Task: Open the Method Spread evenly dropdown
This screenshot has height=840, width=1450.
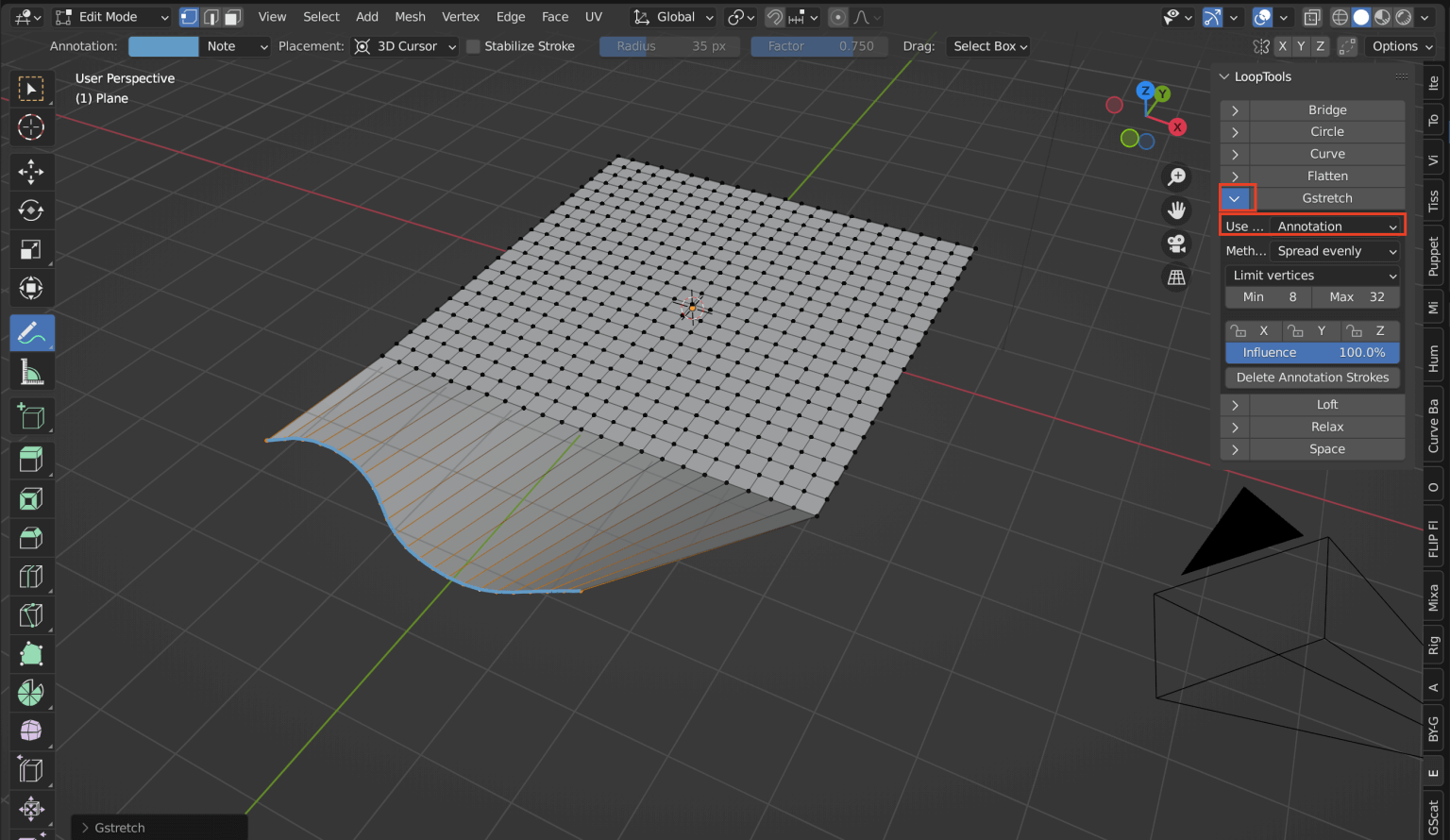Action: click(1335, 250)
